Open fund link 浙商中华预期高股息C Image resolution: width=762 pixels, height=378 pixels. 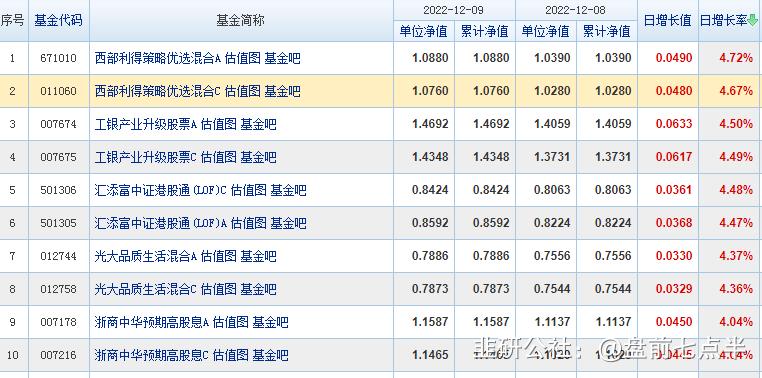pyautogui.click(x=152, y=355)
